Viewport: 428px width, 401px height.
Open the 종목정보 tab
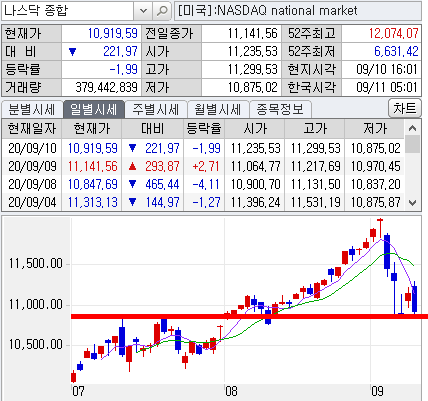tap(280, 109)
